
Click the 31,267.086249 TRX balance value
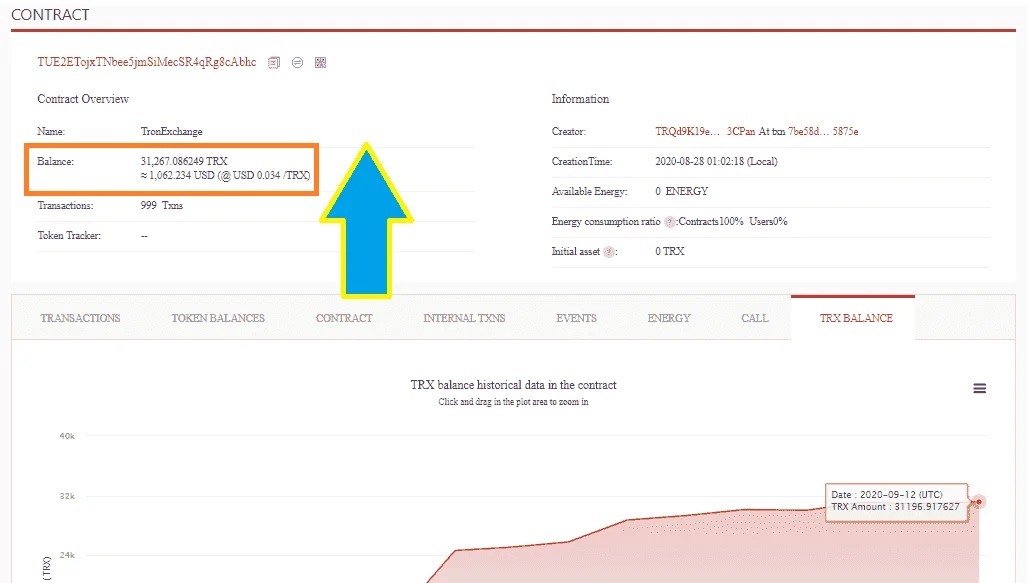point(184,161)
